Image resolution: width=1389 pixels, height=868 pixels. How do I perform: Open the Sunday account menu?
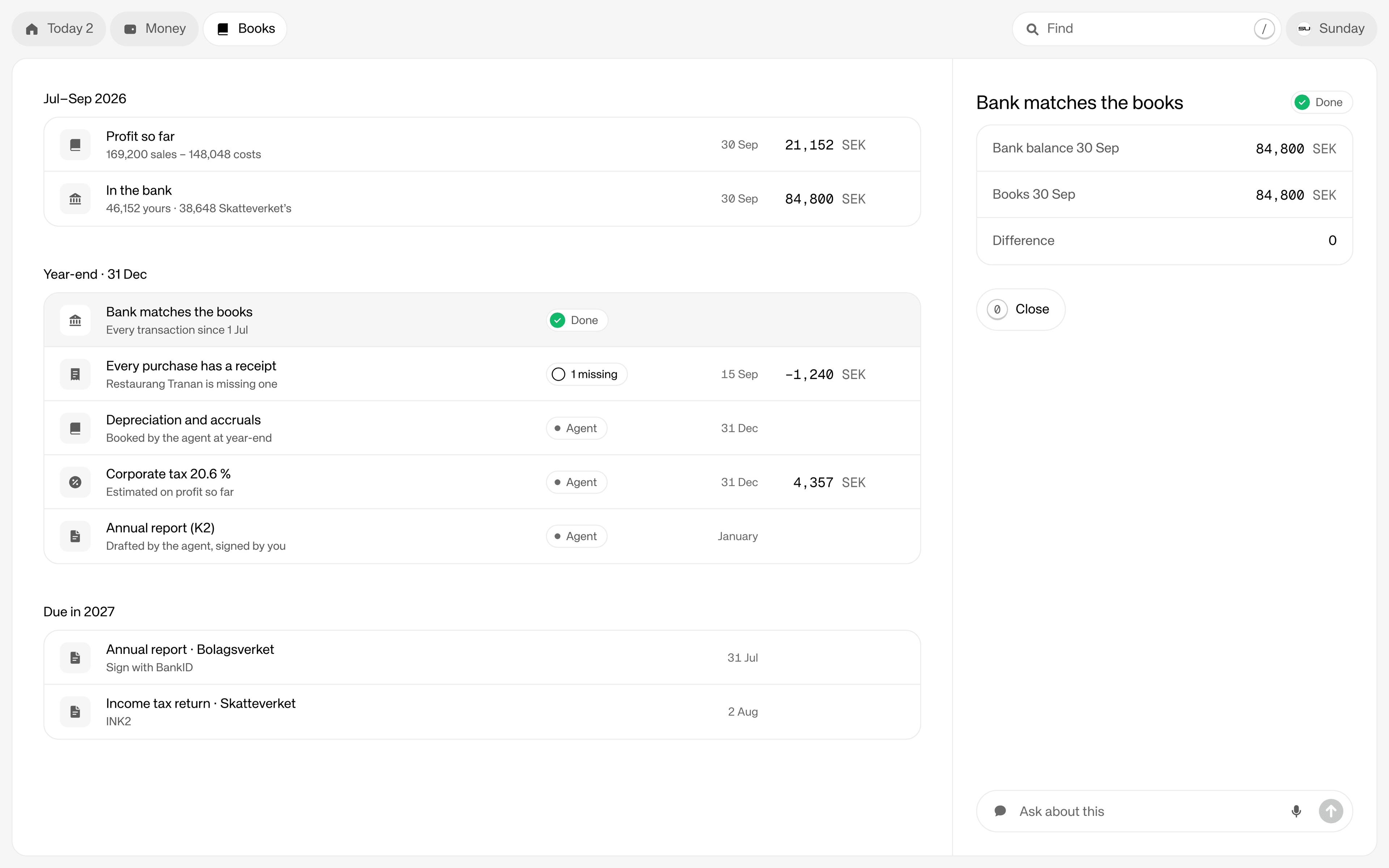pyautogui.click(x=1331, y=29)
